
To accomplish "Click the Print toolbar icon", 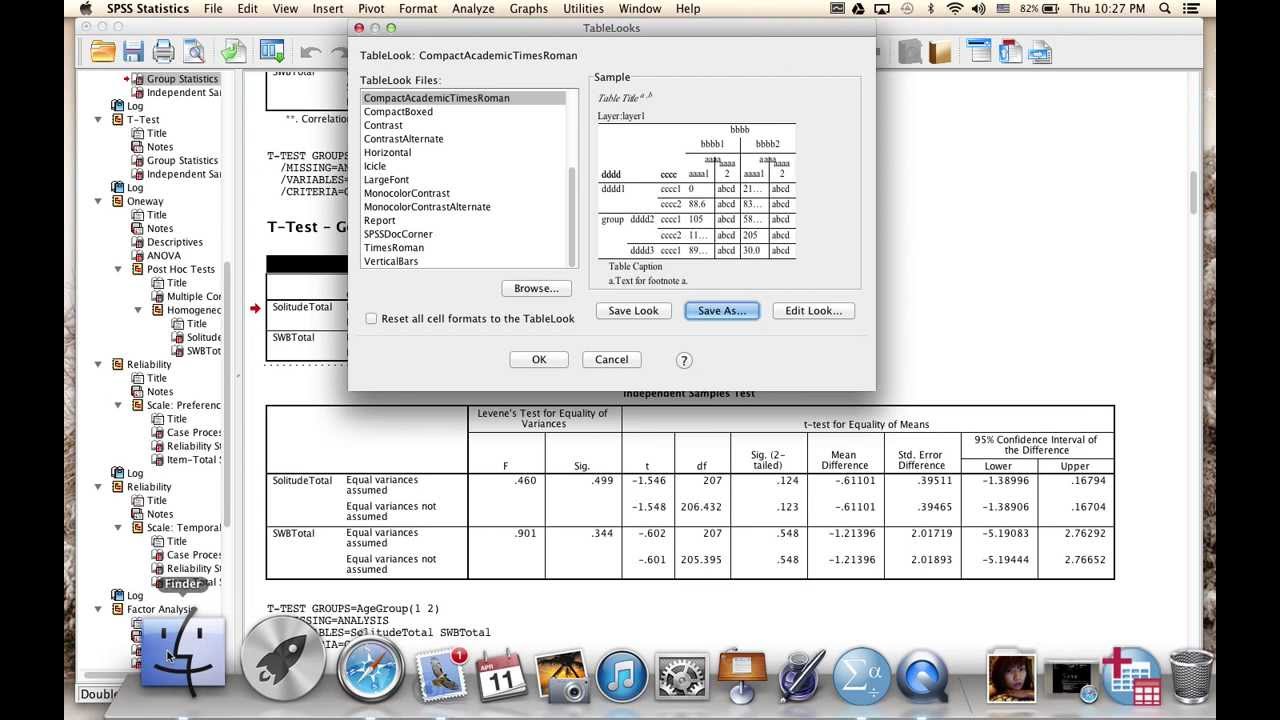I will [x=164, y=51].
